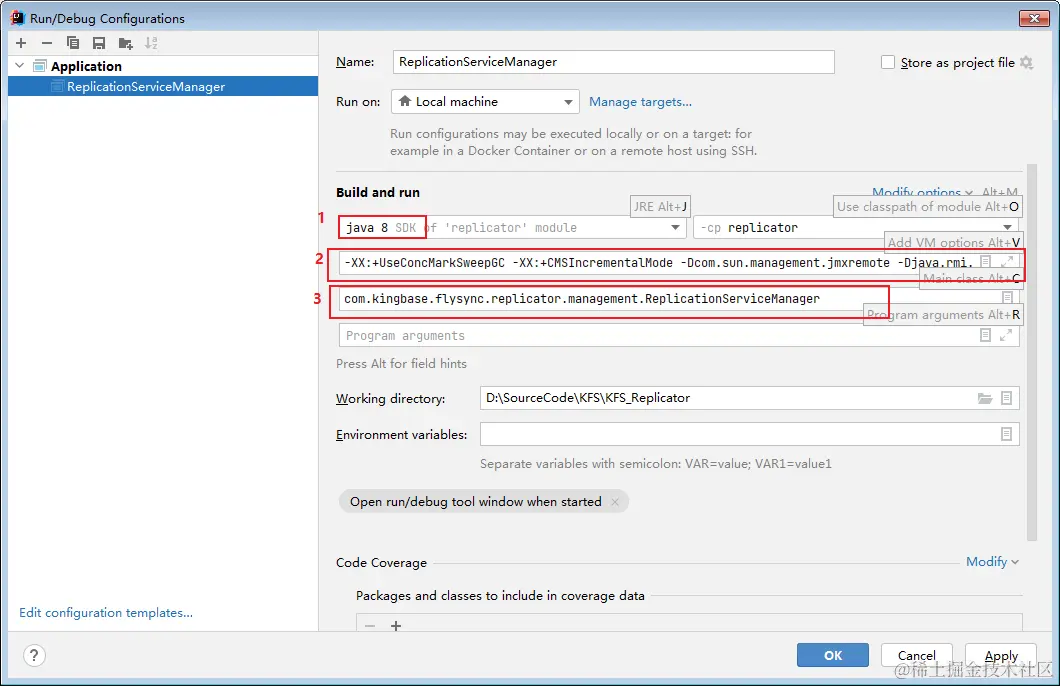Expand the Program arguments field
The image size is (1060, 686).
tap(1007, 335)
